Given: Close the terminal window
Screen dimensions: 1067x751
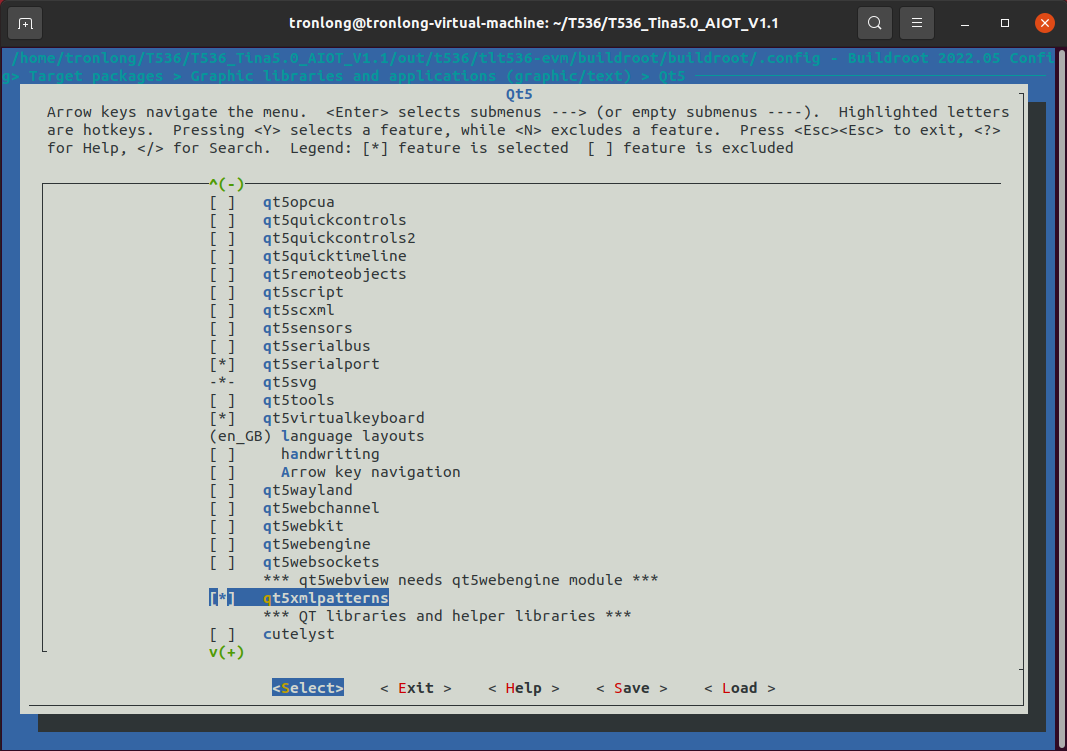Looking at the screenshot, I should (1045, 24).
